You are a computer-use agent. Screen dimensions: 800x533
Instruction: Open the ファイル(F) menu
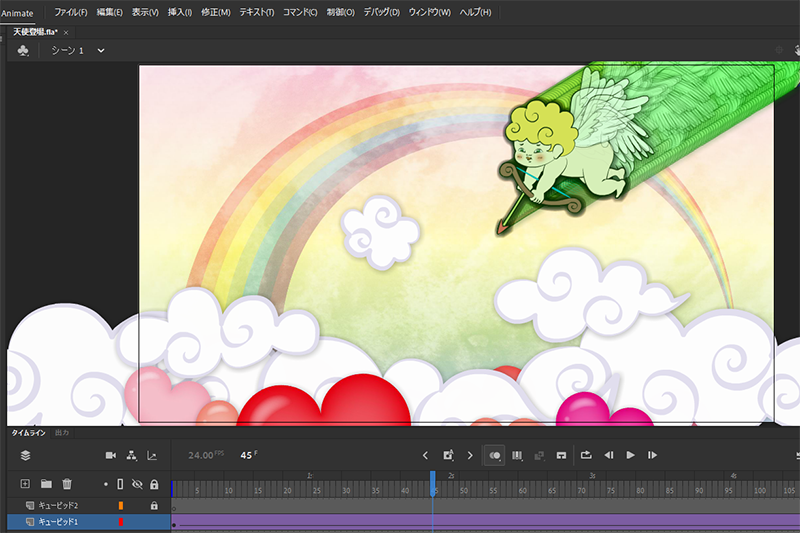[x=70, y=12]
